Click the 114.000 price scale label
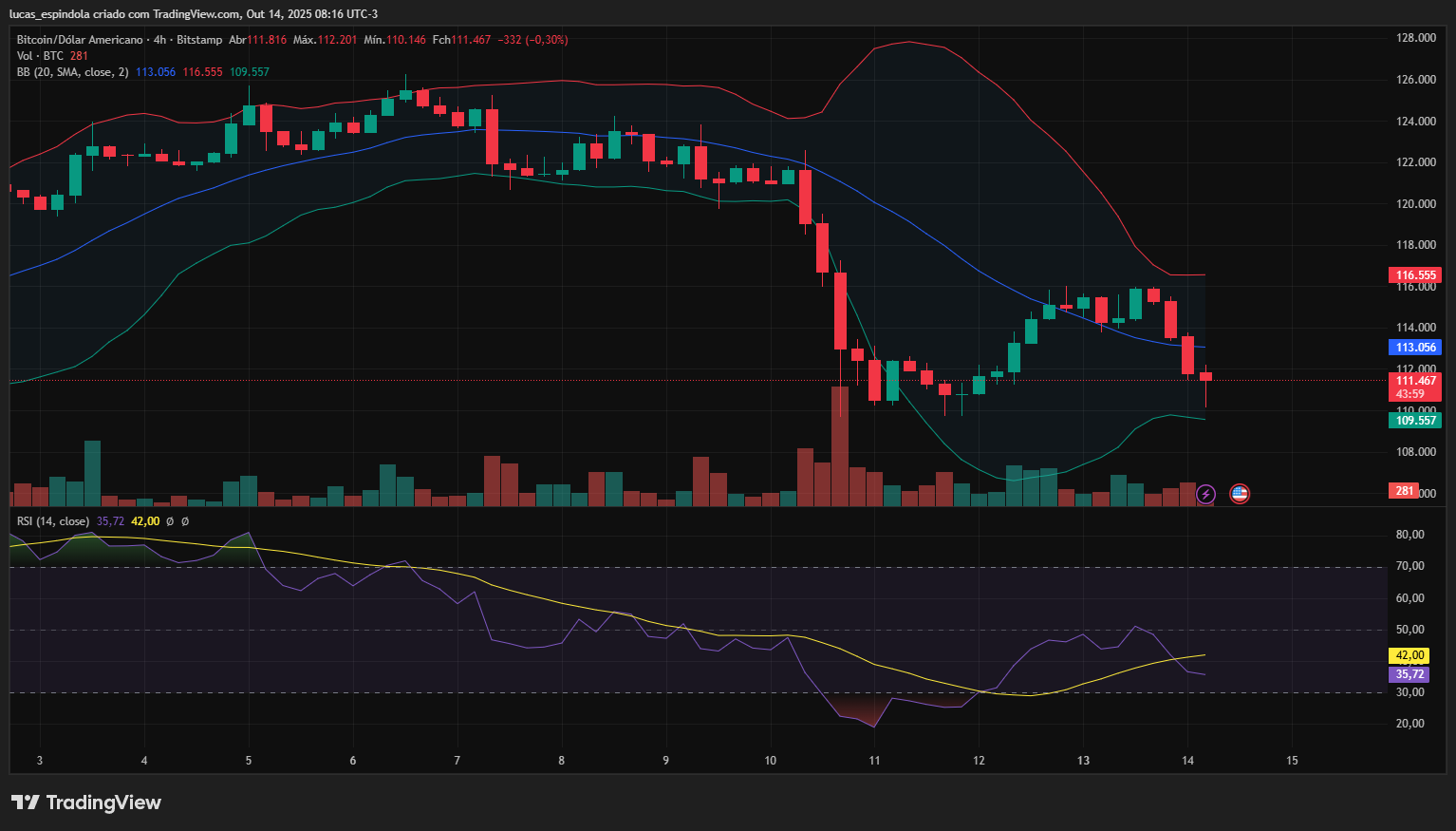Image resolution: width=1456 pixels, height=831 pixels. pos(1416,328)
